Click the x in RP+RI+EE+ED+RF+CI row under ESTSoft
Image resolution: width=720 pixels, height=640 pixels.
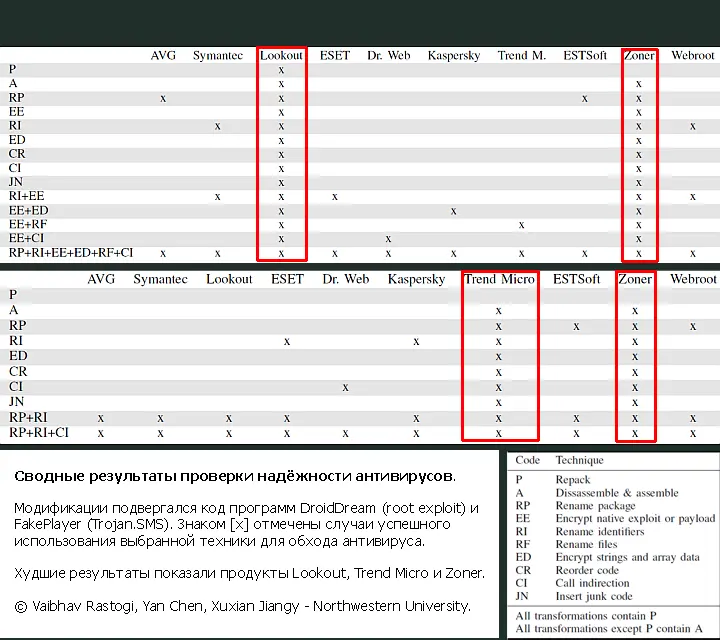pyautogui.click(x=584, y=253)
